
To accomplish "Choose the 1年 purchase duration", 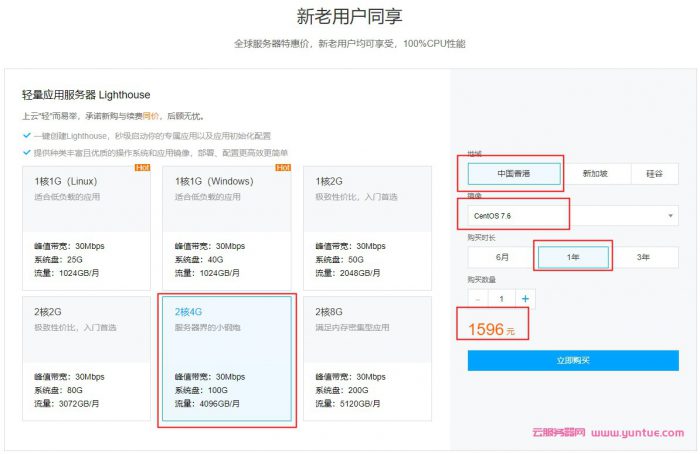I will click(x=573, y=257).
